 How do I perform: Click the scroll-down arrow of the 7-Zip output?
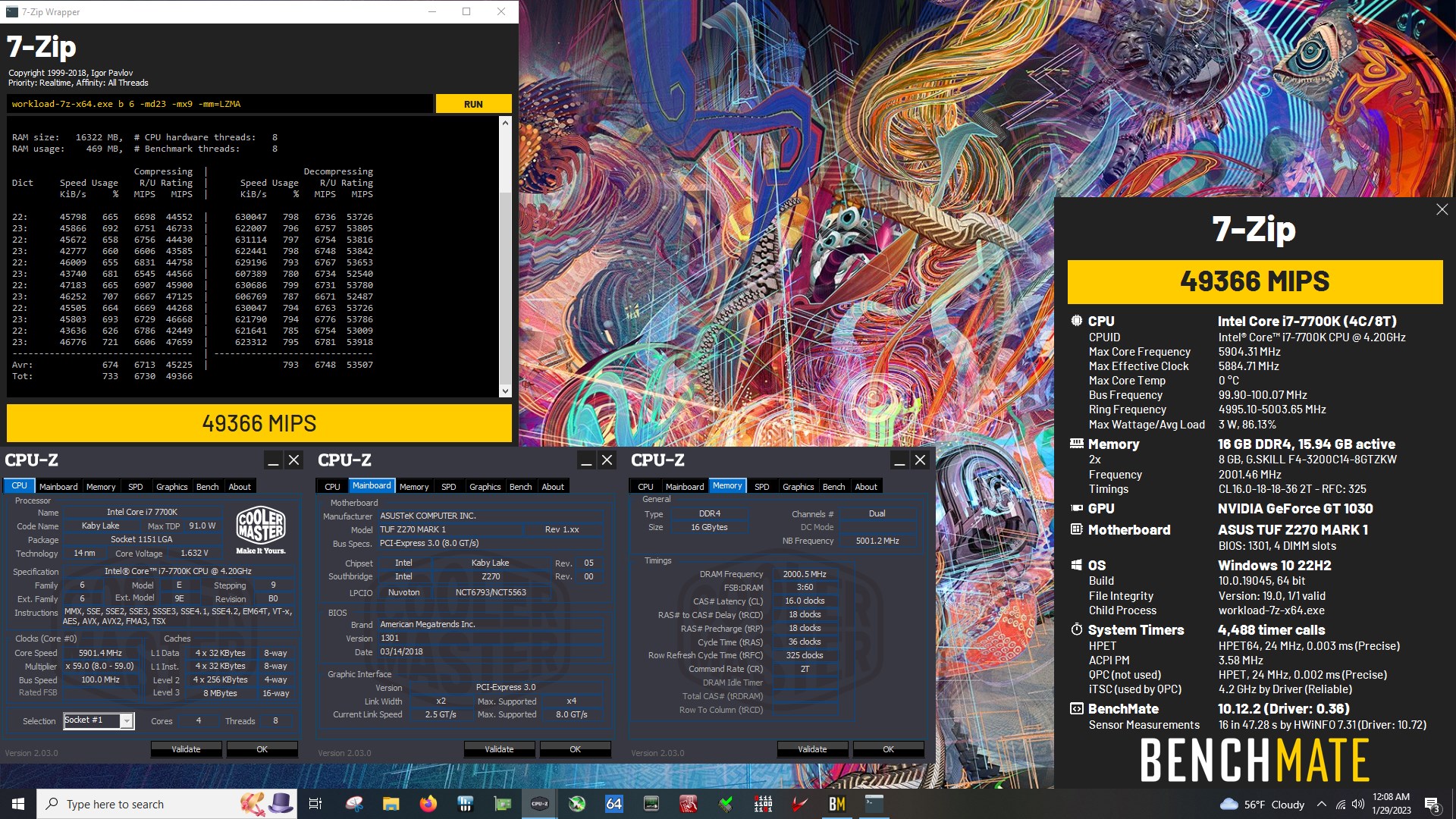[505, 391]
